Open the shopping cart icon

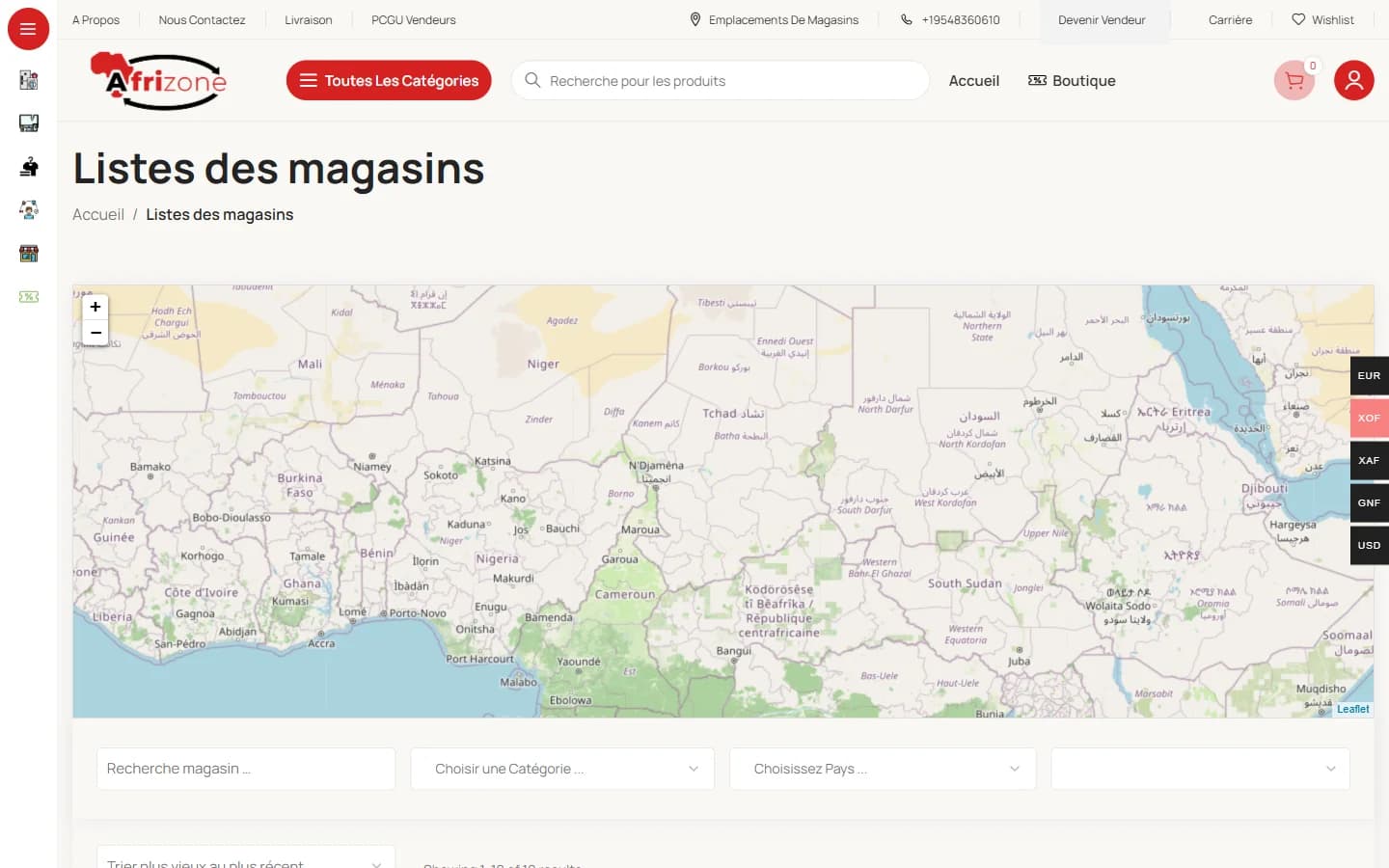click(x=1294, y=81)
